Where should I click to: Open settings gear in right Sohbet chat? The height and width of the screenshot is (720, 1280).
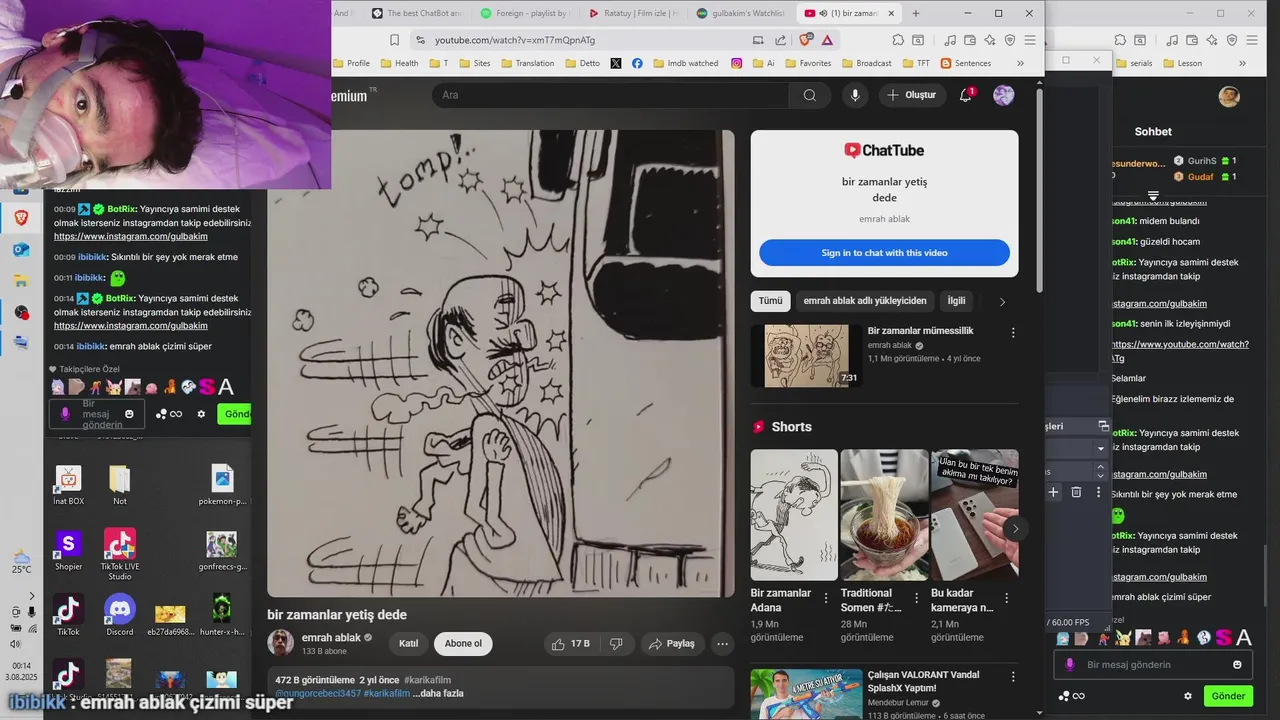click(x=1188, y=696)
